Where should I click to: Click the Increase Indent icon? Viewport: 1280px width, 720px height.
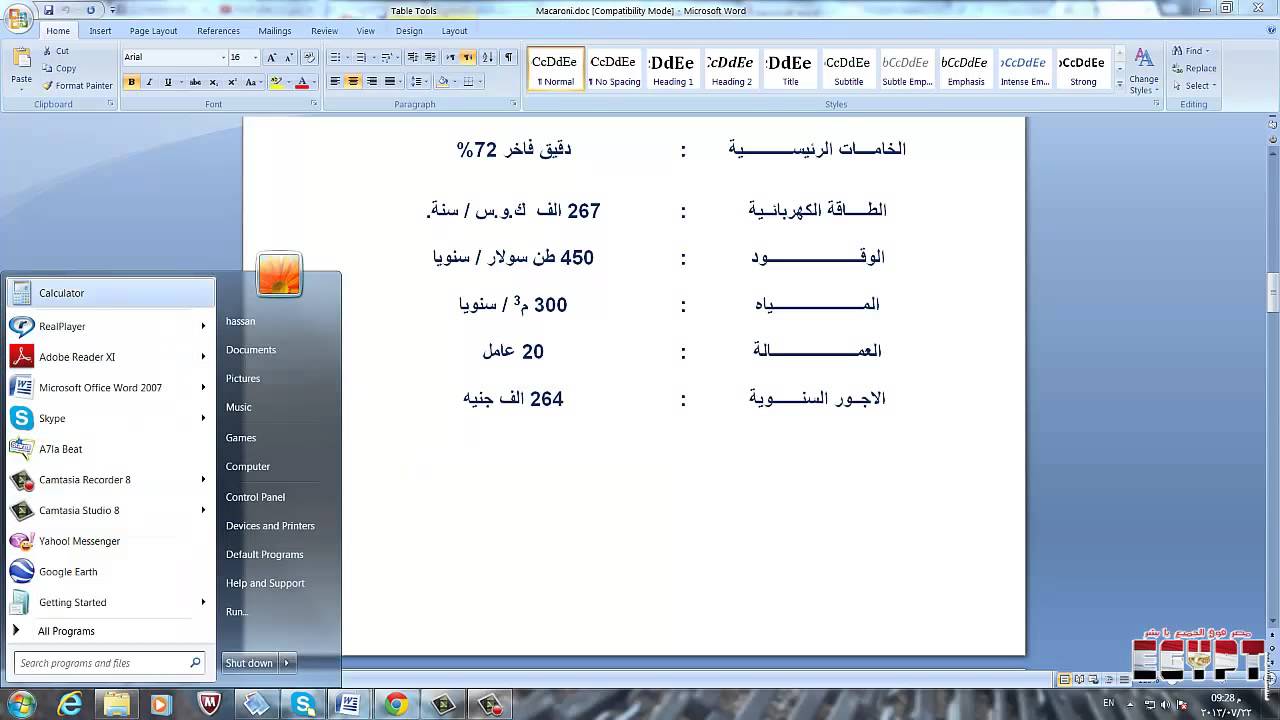coord(430,58)
